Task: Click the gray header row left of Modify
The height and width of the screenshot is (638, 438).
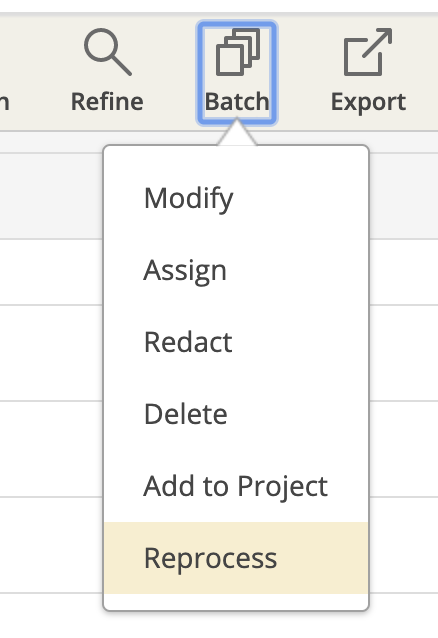Action: coord(51,196)
